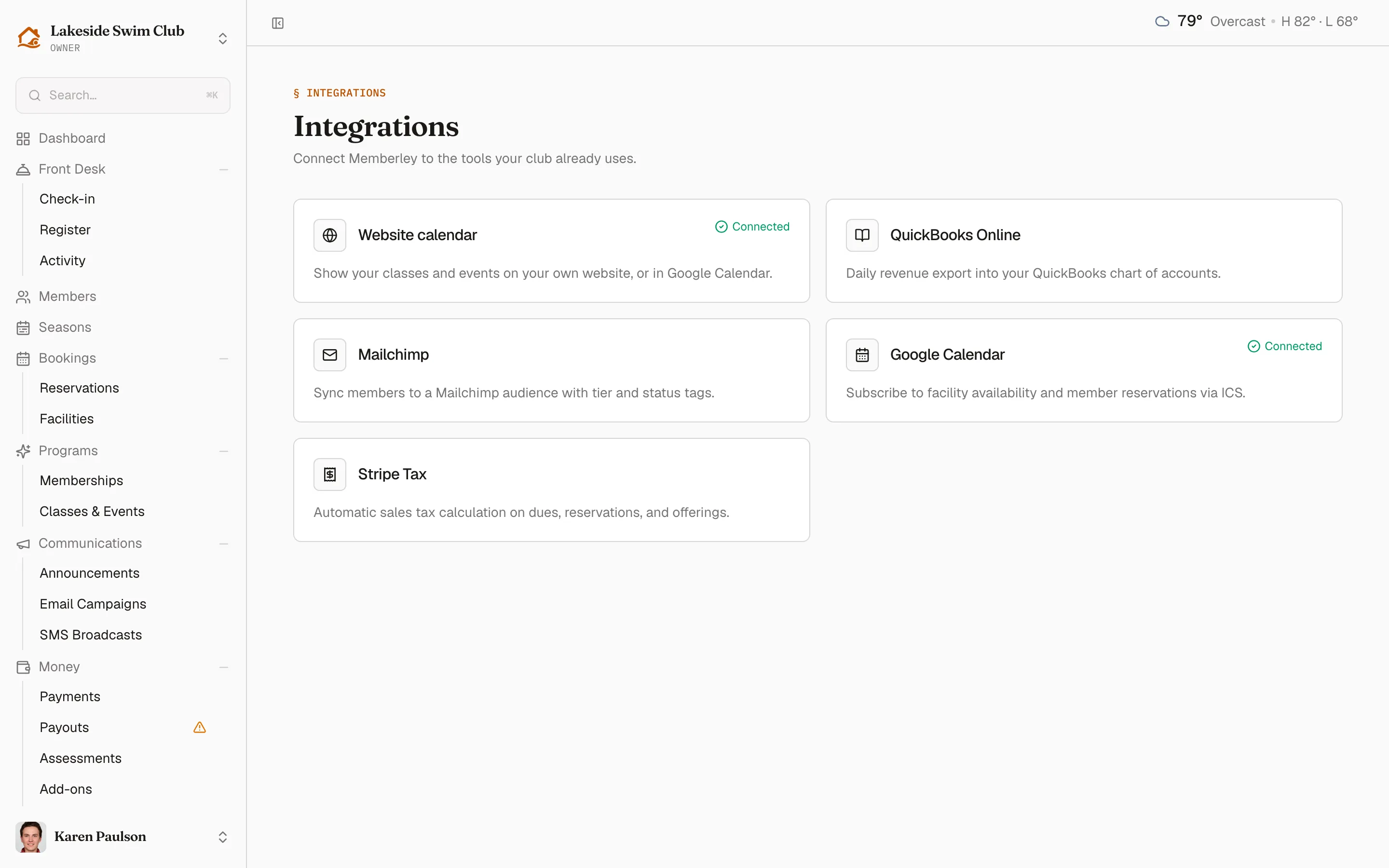Click the Seasons calendar icon
The height and width of the screenshot is (868, 1389).
point(23,328)
